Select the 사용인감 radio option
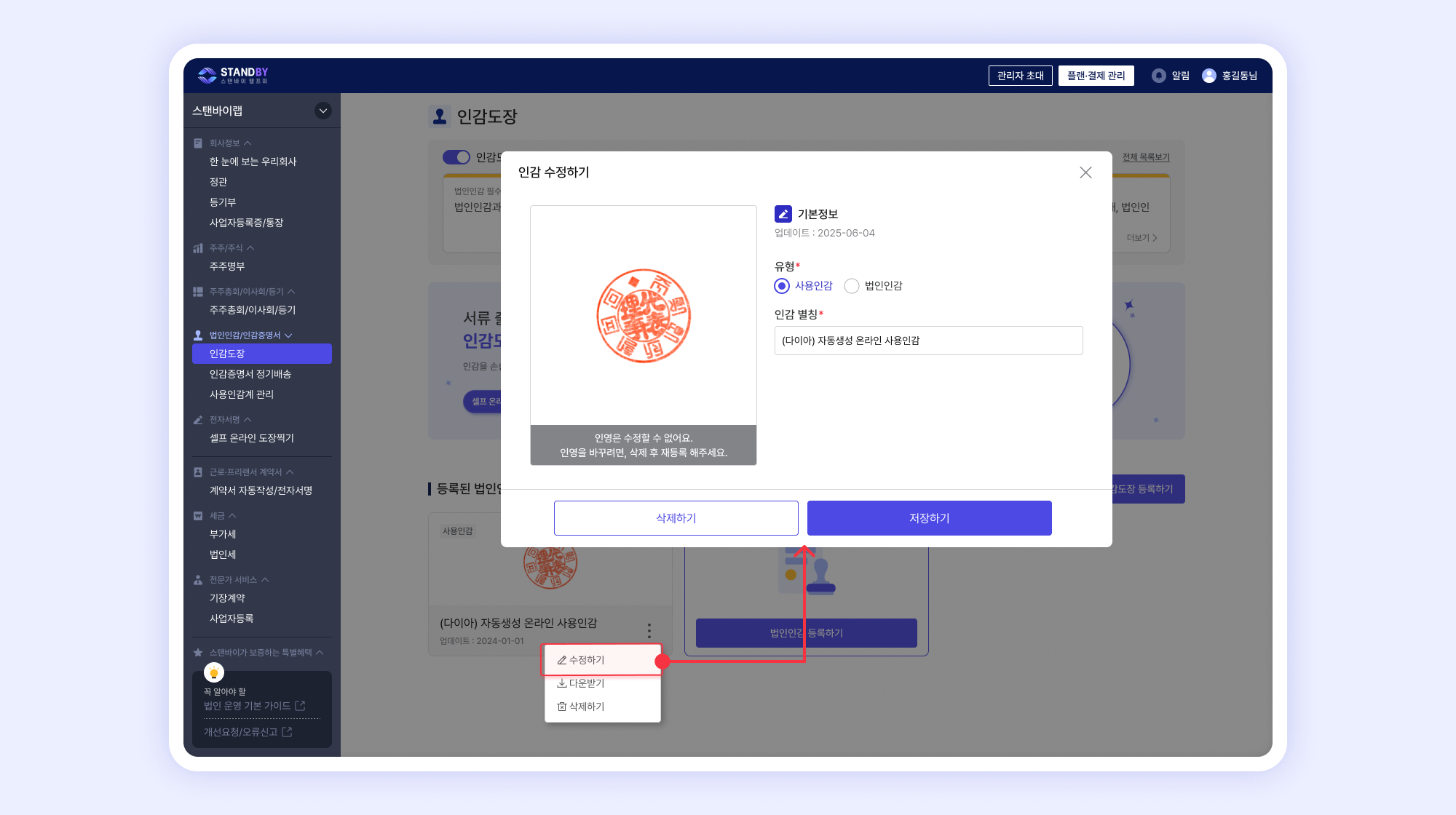 coord(782,286)
